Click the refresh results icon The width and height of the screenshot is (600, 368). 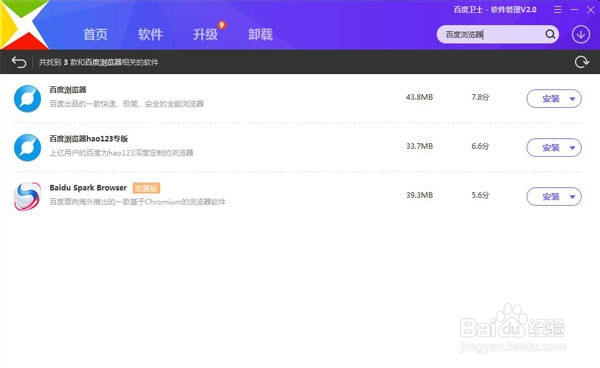[x=582, y=62]
